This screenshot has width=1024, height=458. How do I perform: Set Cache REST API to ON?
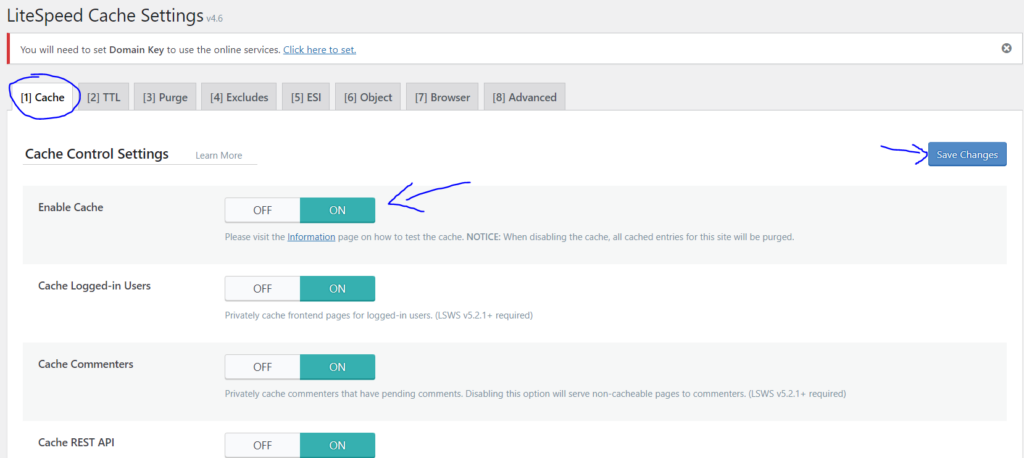pos(338,446)
